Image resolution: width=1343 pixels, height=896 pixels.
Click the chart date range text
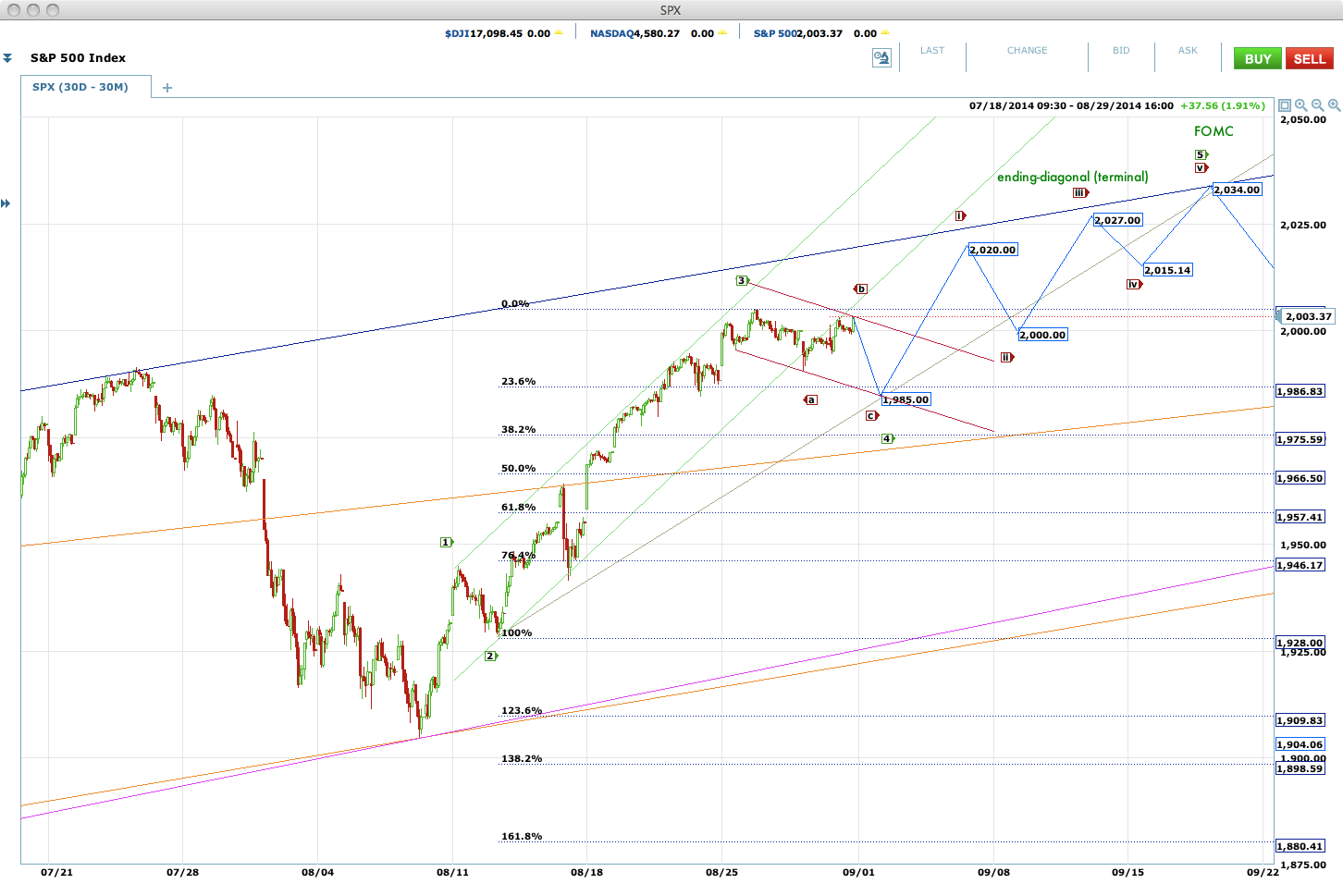[x=1071, y=105]
